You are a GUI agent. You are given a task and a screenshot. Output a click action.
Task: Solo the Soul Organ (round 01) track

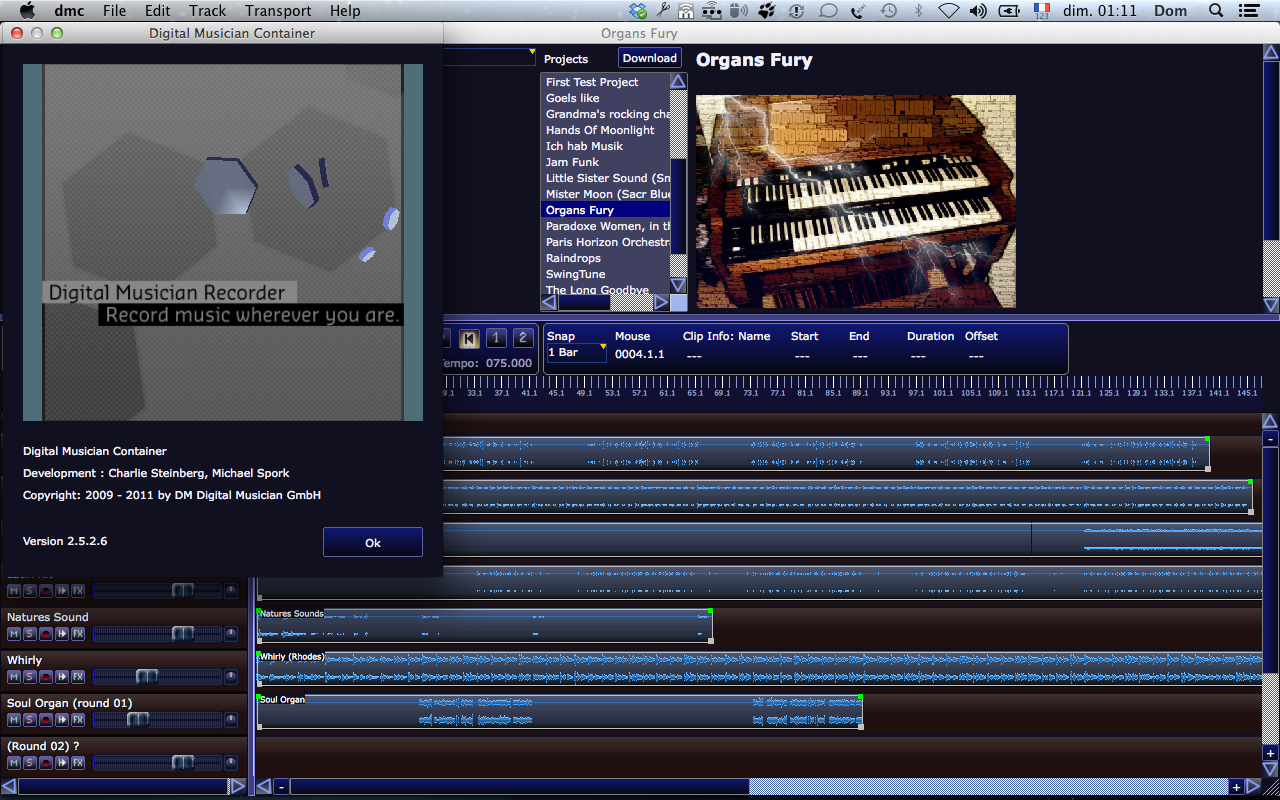(32, 719)
